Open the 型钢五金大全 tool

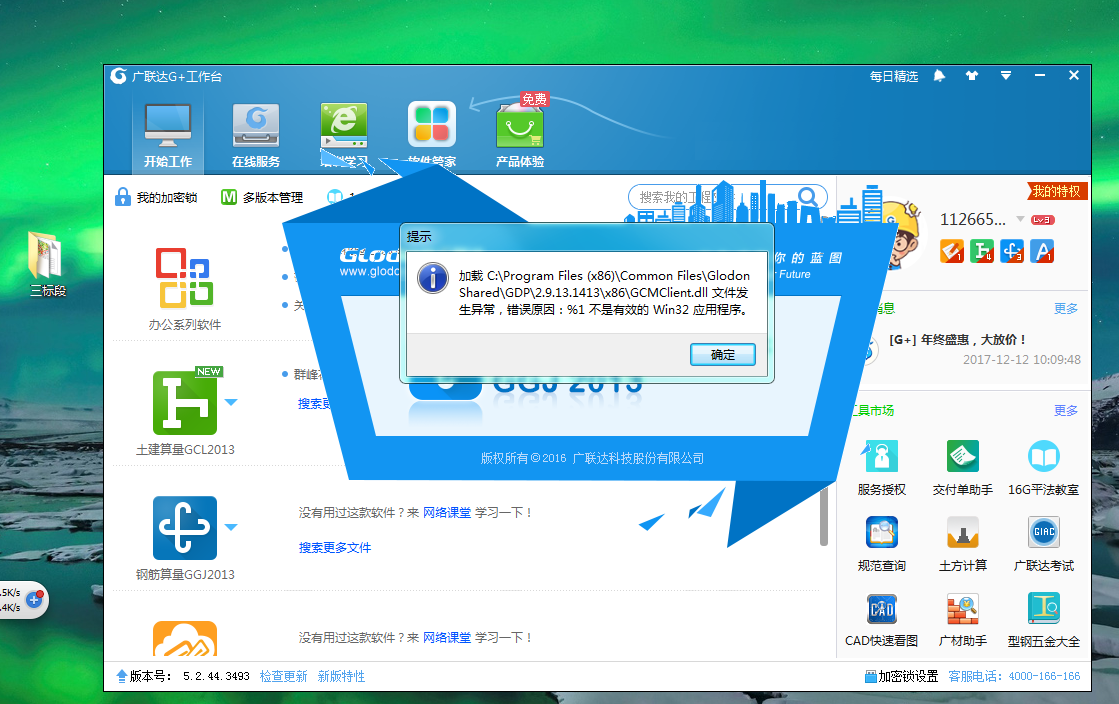[x=1043, y=620]
